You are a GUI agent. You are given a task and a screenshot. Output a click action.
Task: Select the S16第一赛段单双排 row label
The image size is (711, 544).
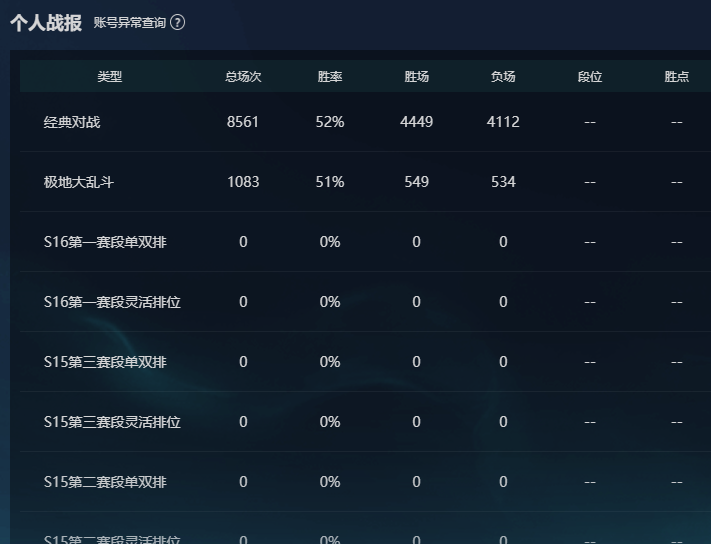[x=105, y=242]
